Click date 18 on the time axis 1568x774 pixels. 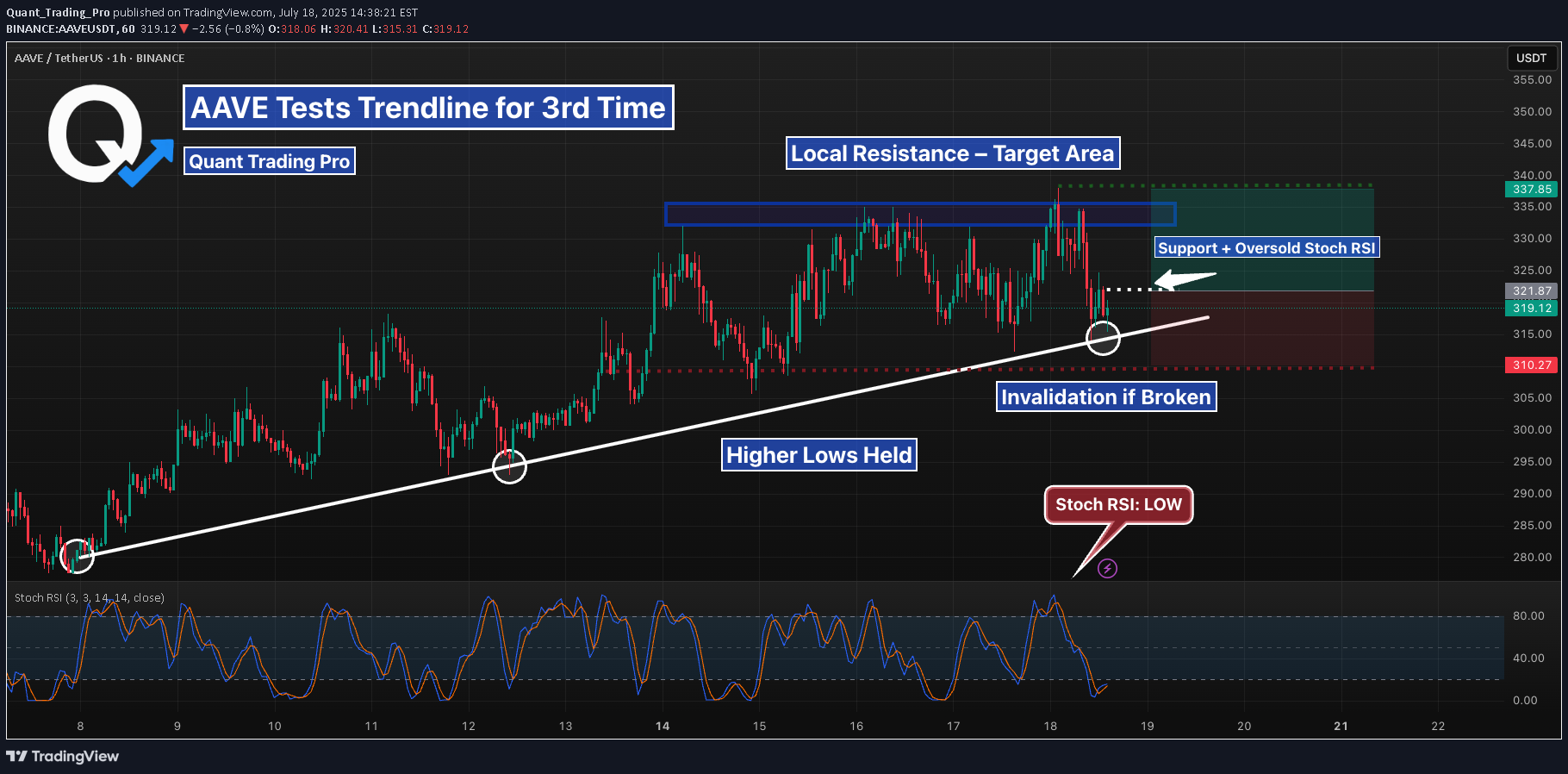coord(1050,726)
